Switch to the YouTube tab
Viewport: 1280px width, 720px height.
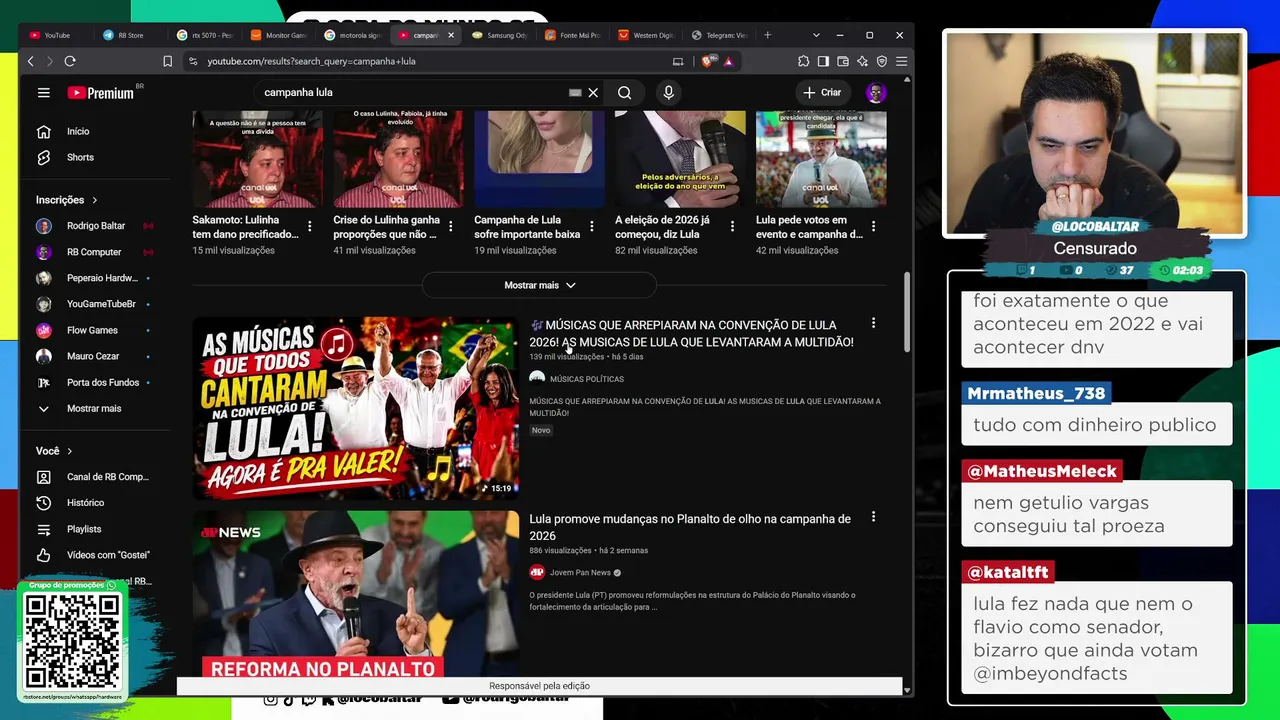(58, 35)
